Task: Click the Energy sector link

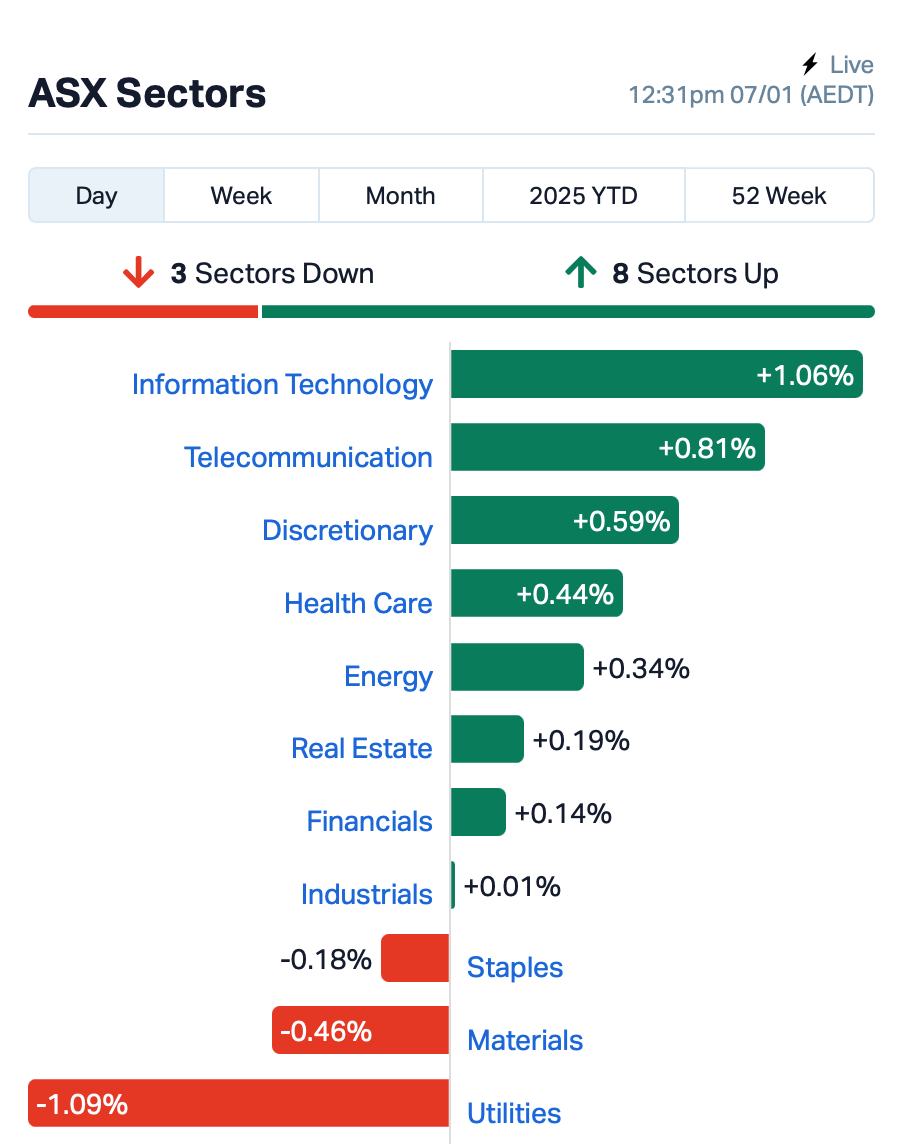Action: click(389, 676)
